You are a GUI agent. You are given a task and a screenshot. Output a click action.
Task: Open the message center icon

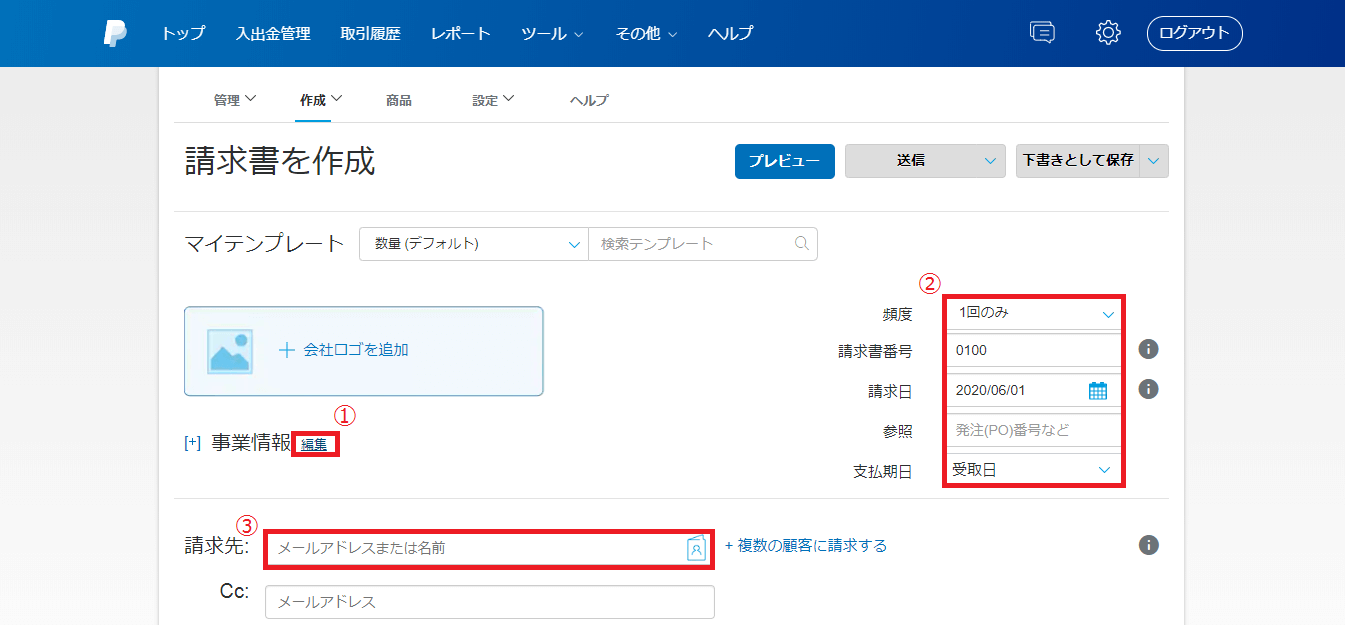(x=1042, y=33)
